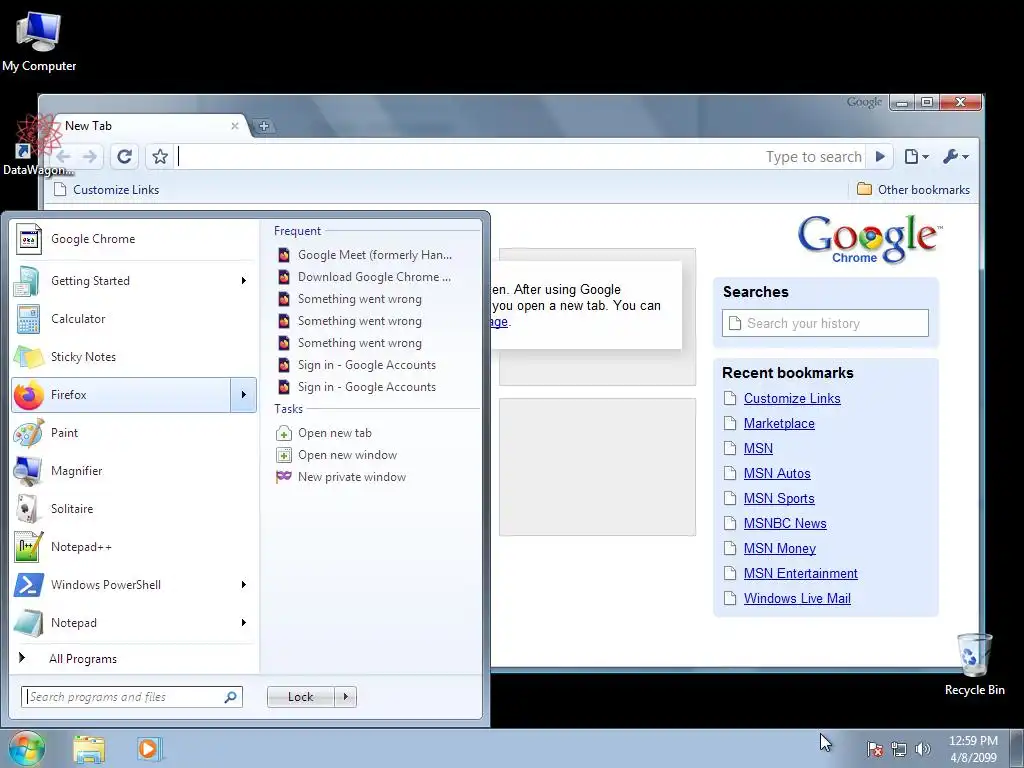Image resolution: width=1024 pixels, height=768 pixels.
Task: Open Windows Explorer from the taskbar
Action: 89,749
